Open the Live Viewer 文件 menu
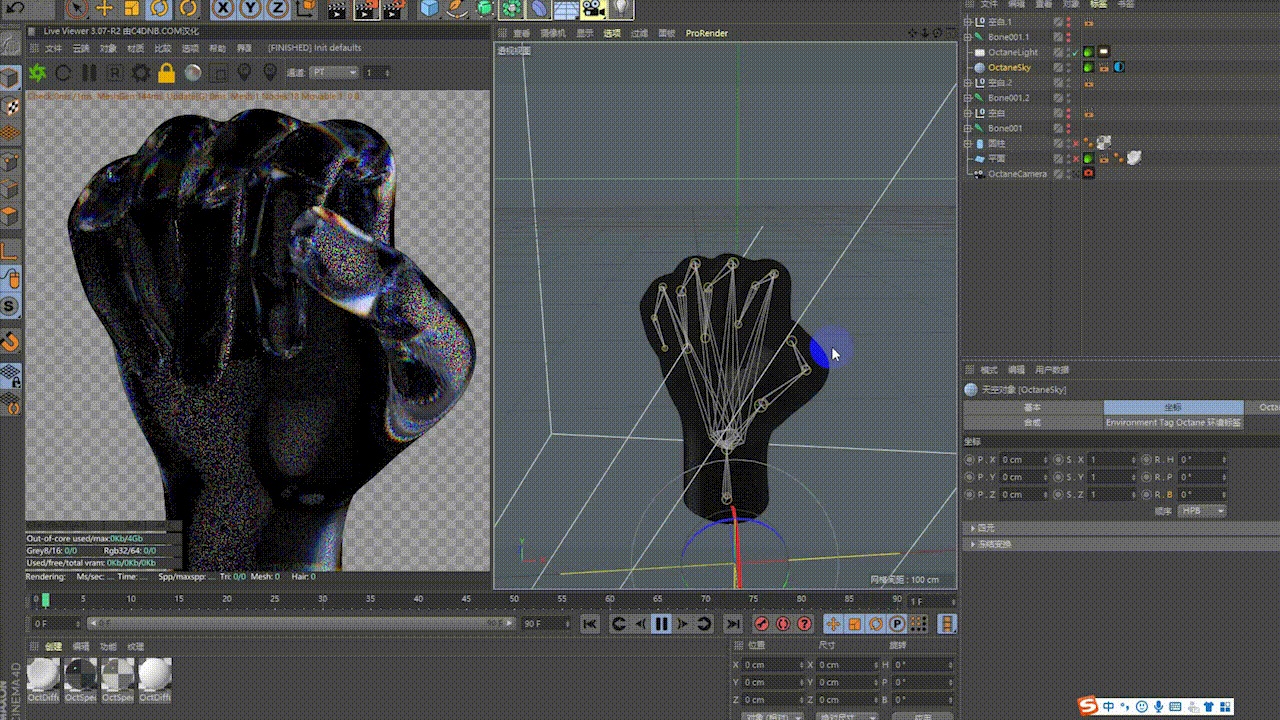Viewport: 1280px width, 720px height. click(x=53, y=48)
